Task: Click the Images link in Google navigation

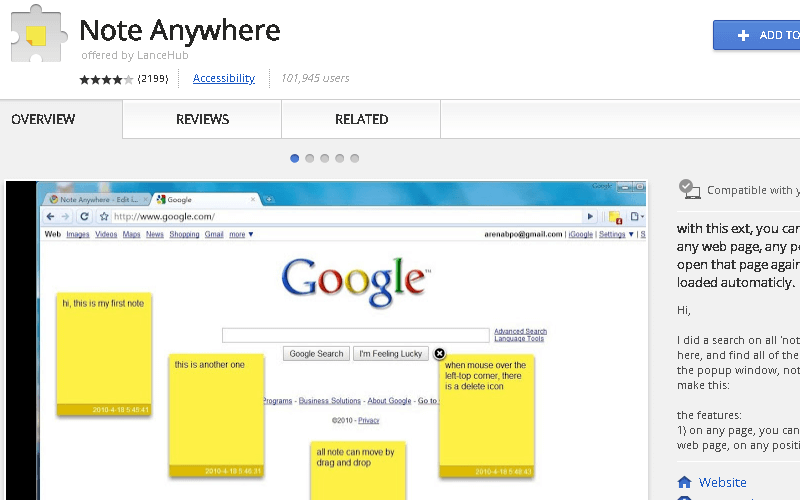Action: tap(78, 234)
